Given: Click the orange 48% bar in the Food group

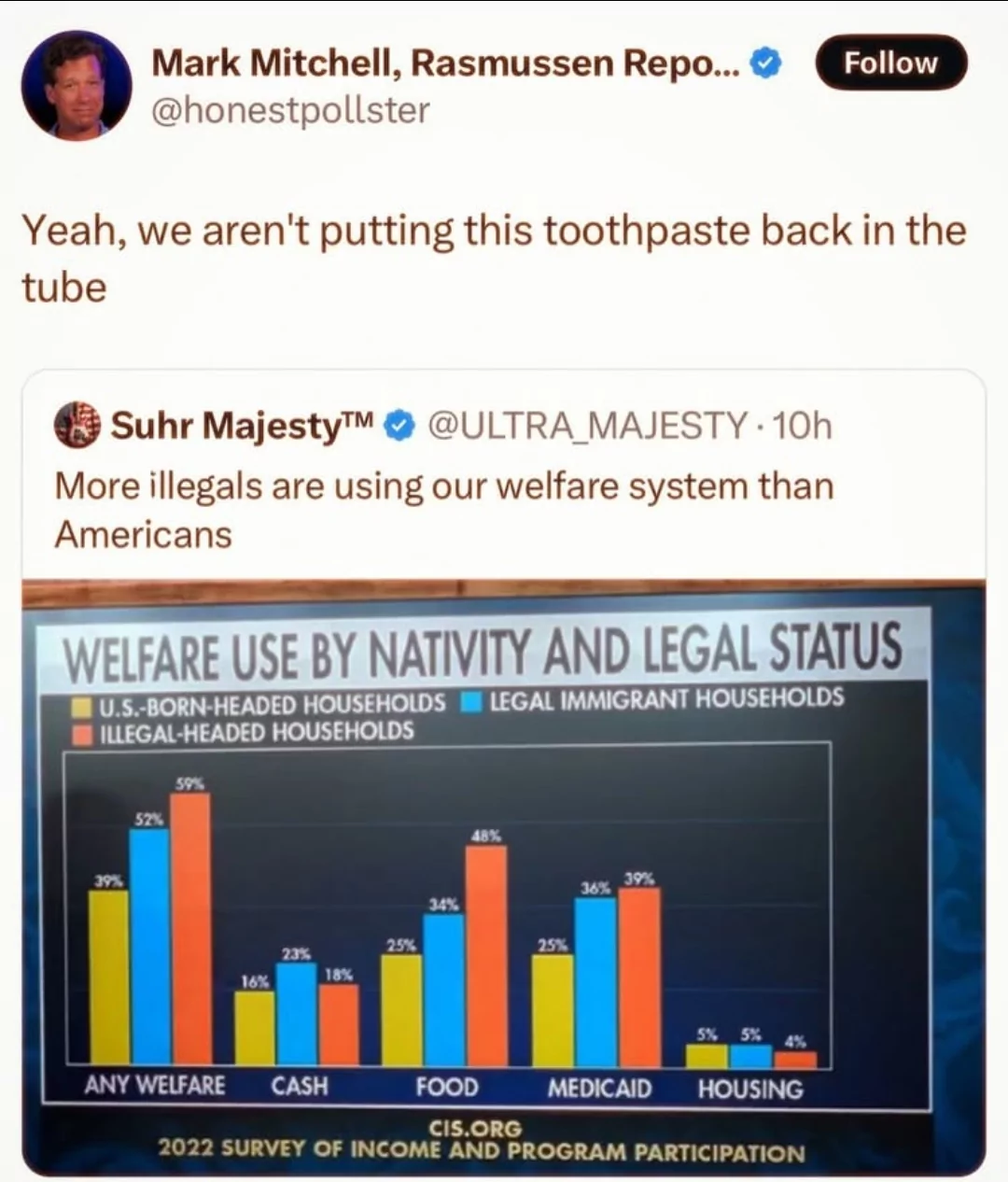Looking at the screenshot, I should pos(485,955).
